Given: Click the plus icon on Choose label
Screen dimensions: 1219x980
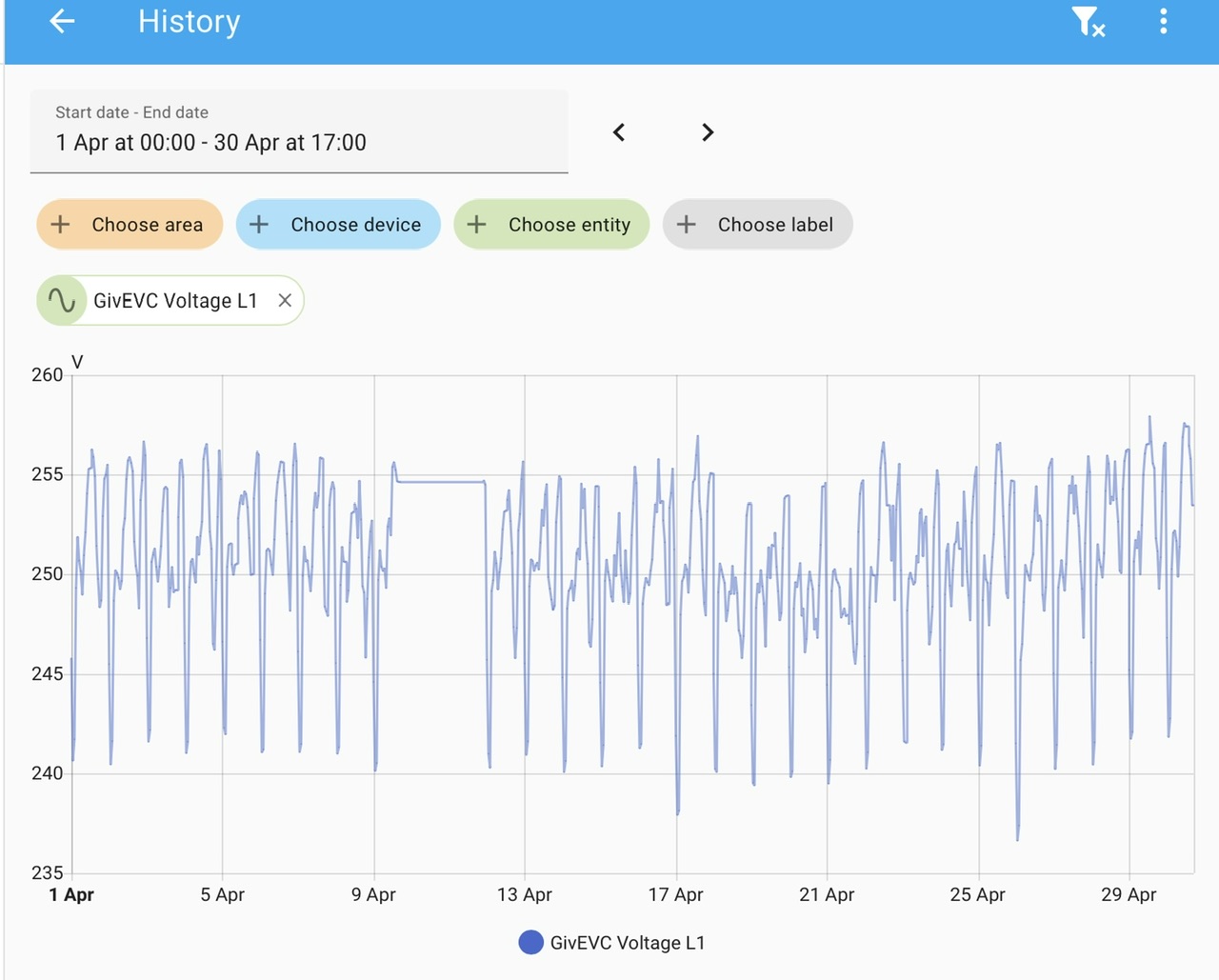Looking at the screenshot, I should (686, 225).
